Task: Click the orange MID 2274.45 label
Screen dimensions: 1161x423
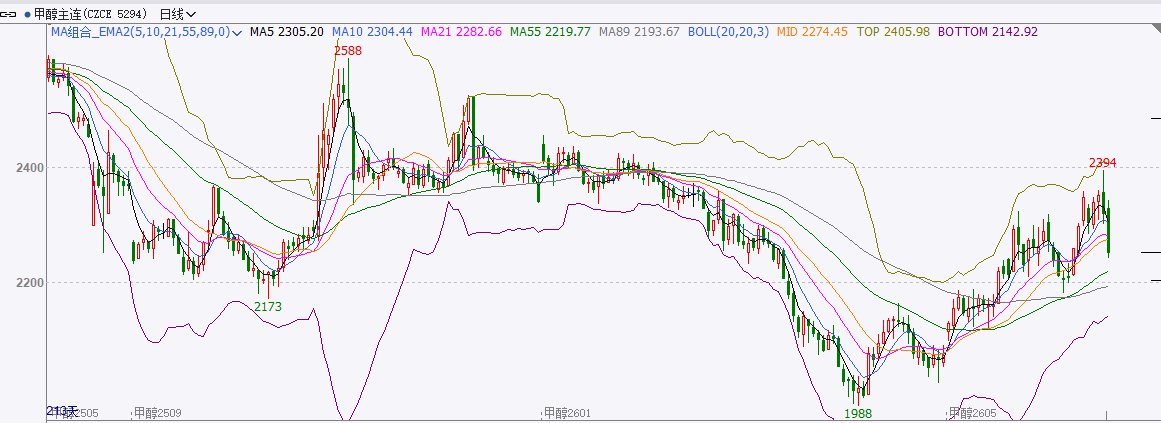Action: [x=813, y=32]
